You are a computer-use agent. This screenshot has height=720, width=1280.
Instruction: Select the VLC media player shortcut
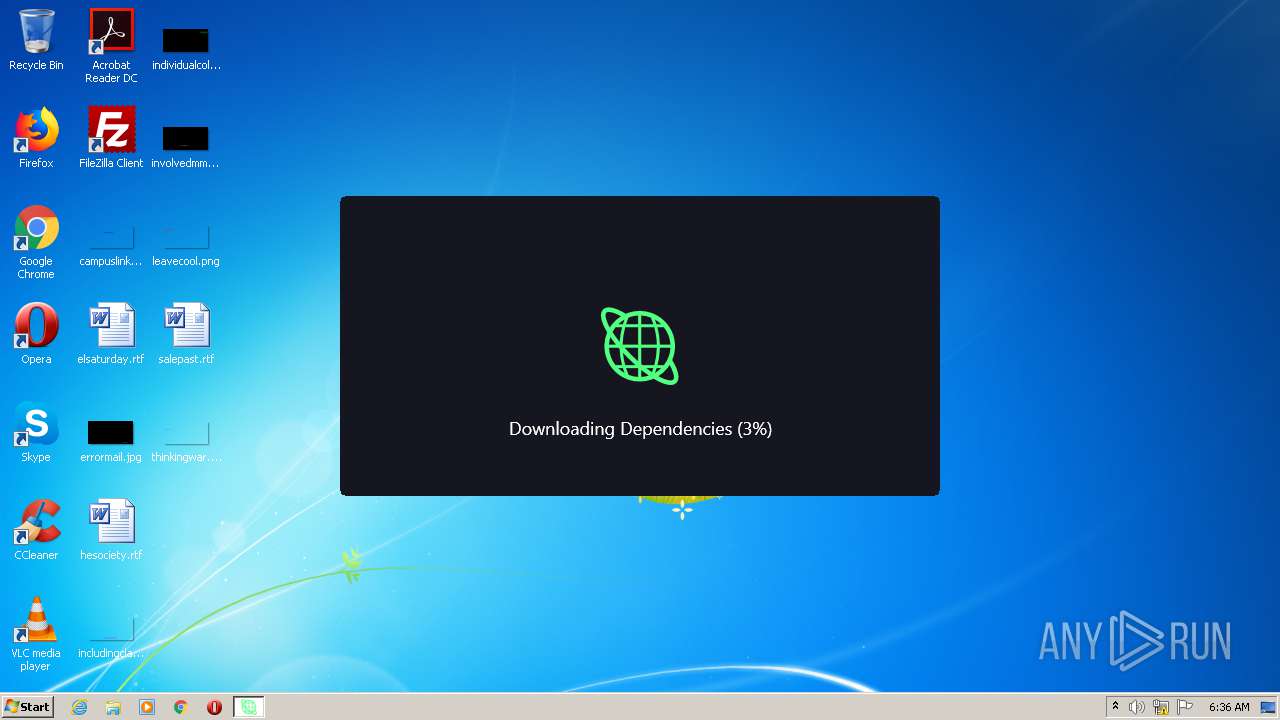36,634
